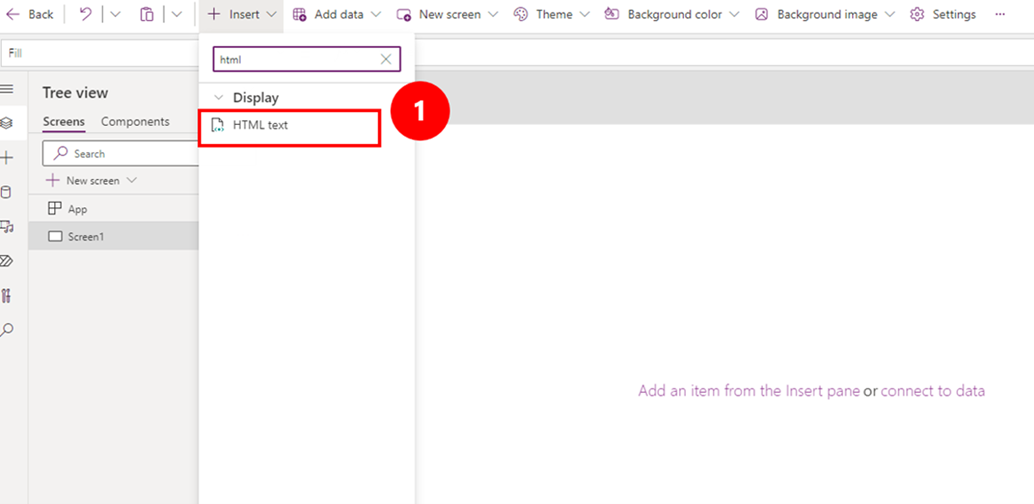Open the Insert menu
Viewport: 1034px width, 504px height.
(x=241, y=15)
